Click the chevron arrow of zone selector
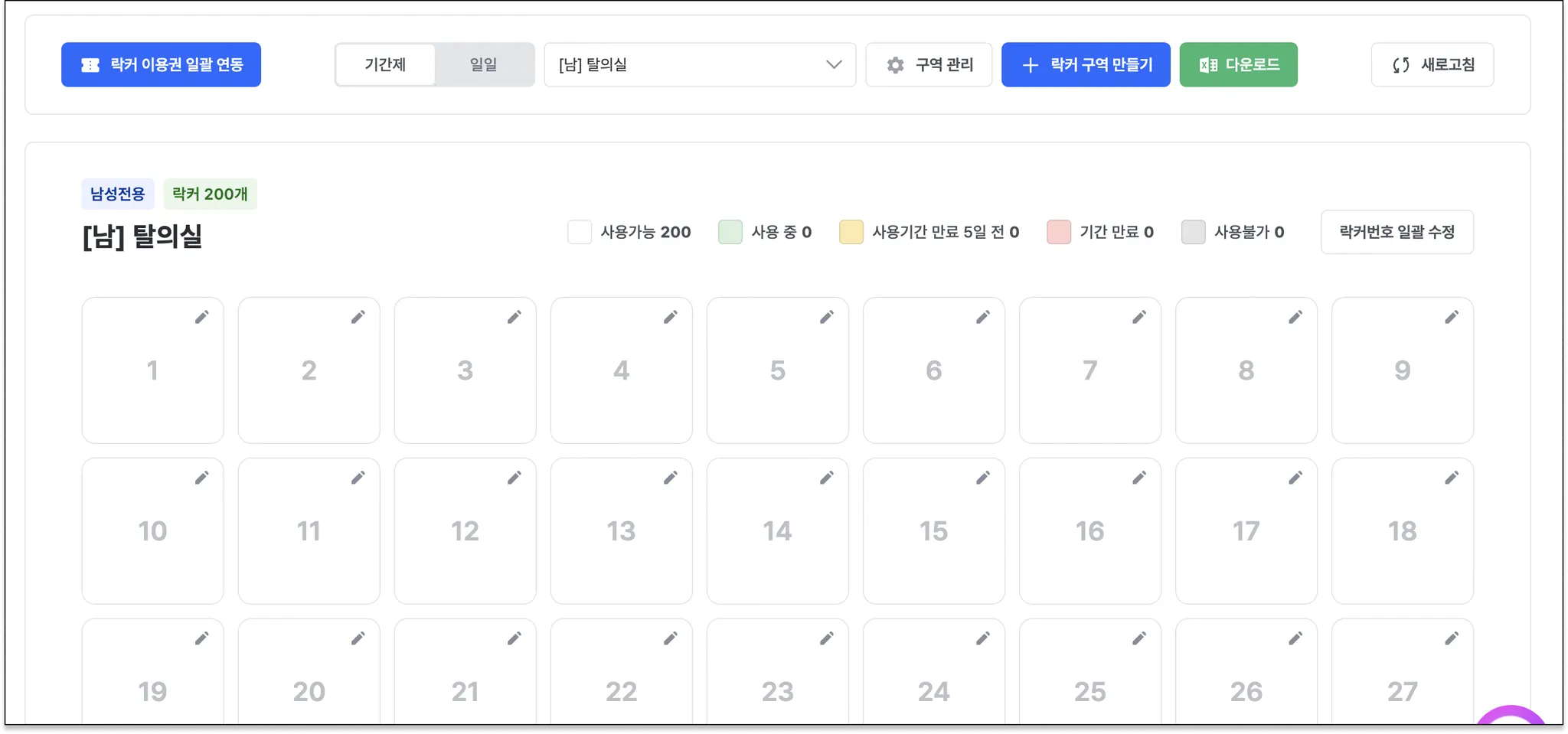The height and width of the screenshot is (734, 1568). click(x=834, y=65)
